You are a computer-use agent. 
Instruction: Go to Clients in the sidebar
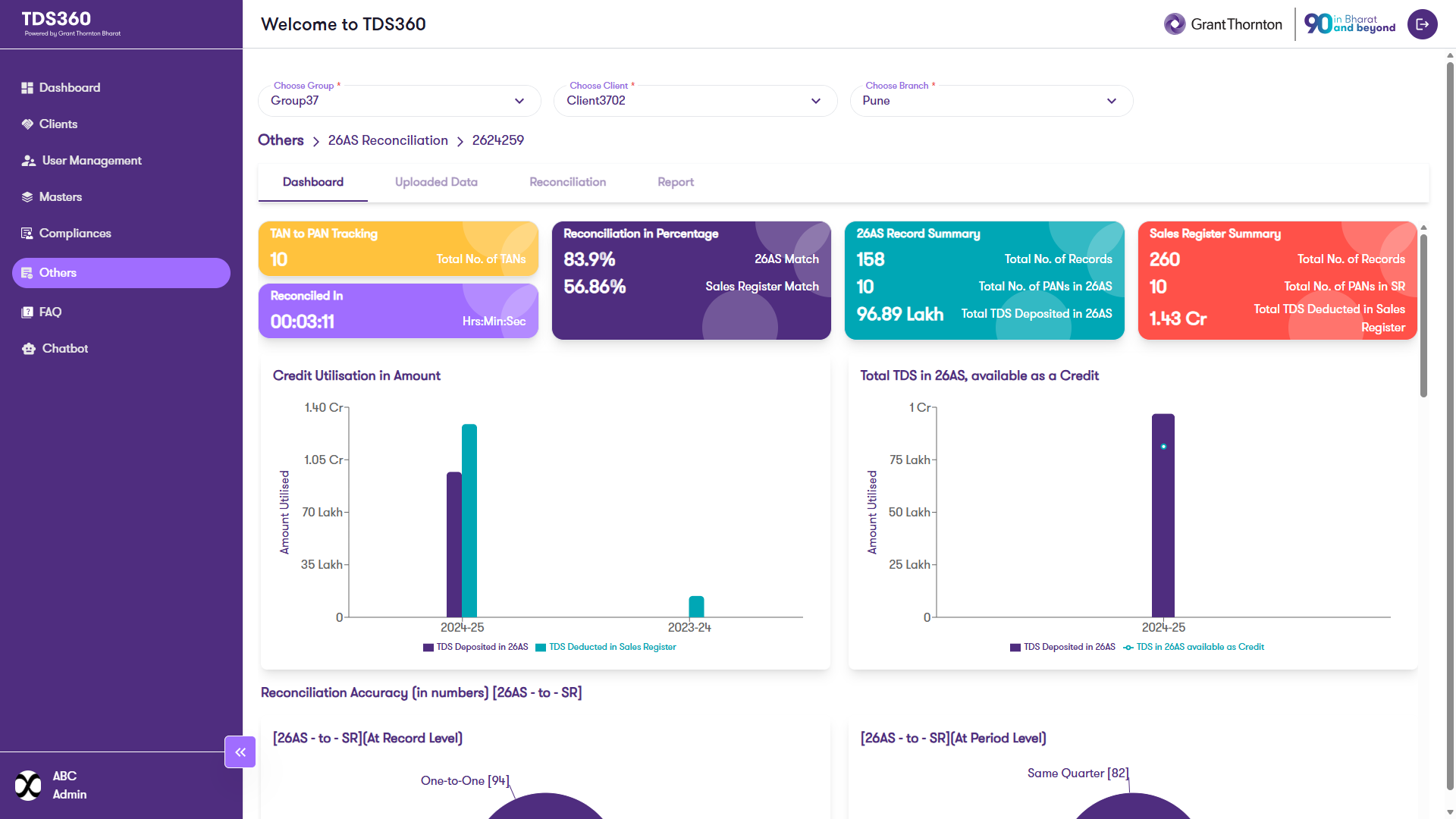121,124
